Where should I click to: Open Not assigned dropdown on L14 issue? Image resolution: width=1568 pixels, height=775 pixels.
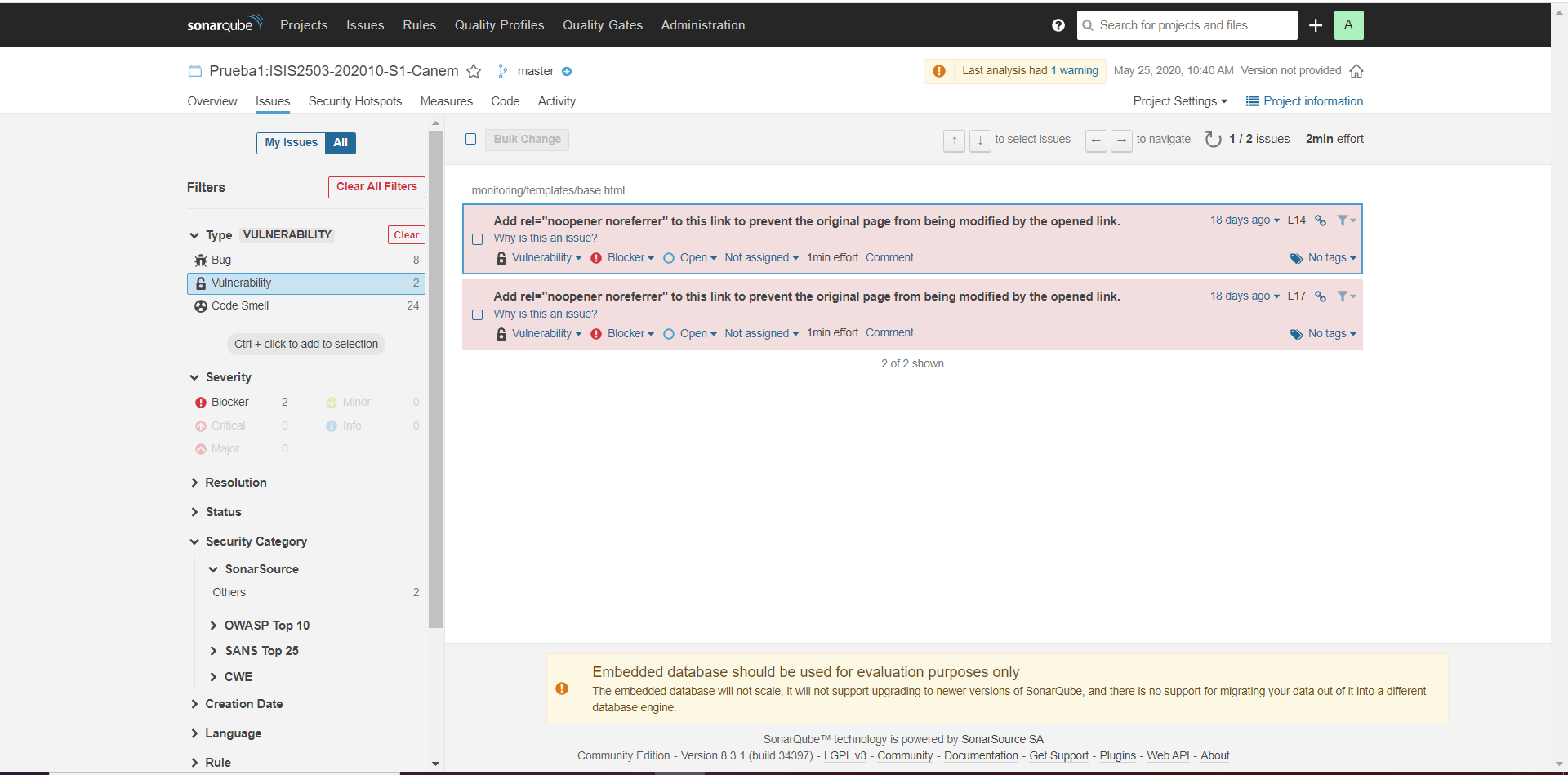[x=761, y=258]
